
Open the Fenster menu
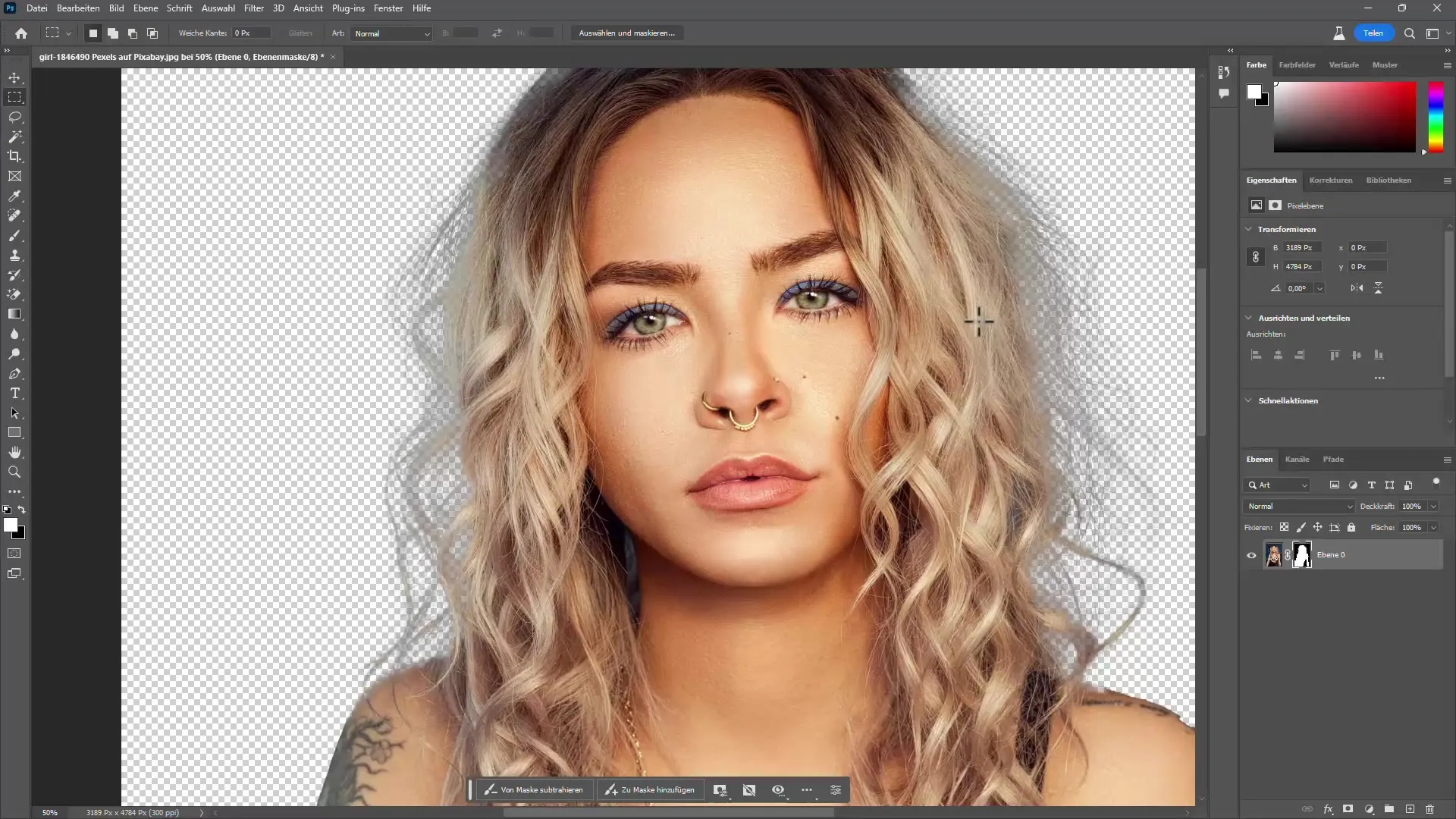389,8
